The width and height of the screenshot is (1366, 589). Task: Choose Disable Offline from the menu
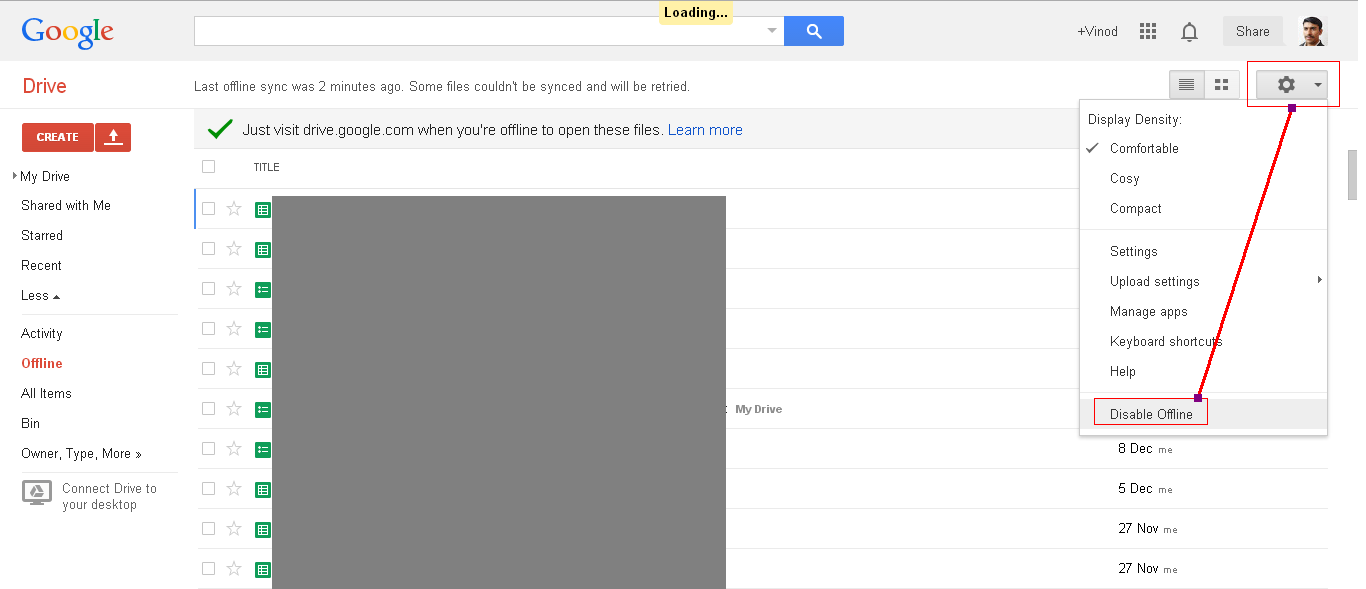[1150, 411]
